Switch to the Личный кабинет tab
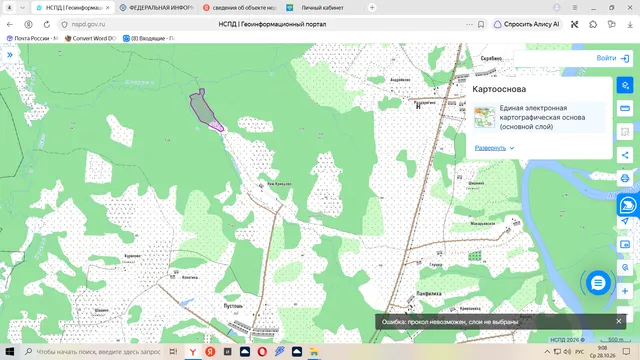 point(322,8)
